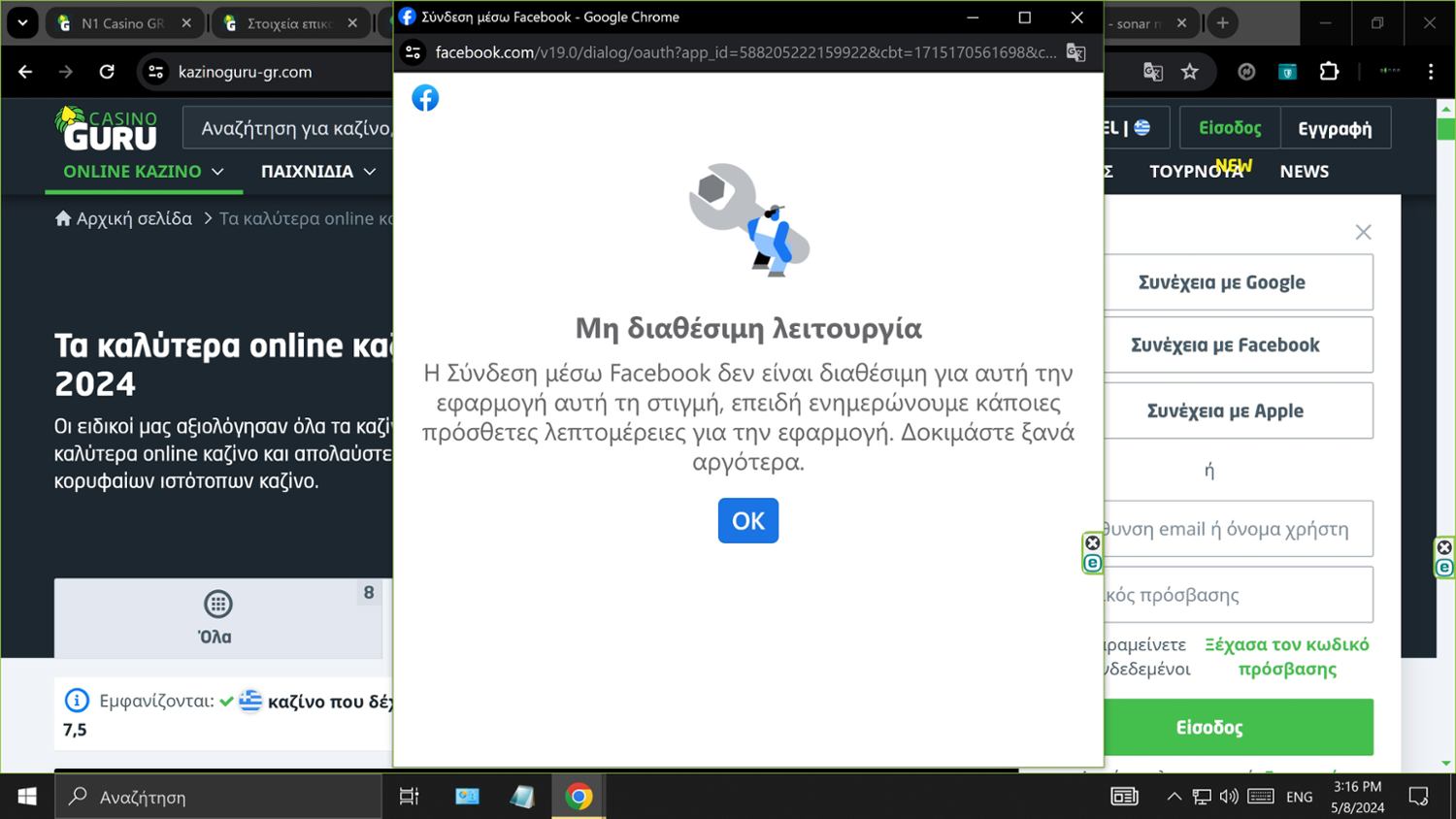Switch to the N1 Casino GR tab
Screen dimensions: 1456x819
[122, 23]
